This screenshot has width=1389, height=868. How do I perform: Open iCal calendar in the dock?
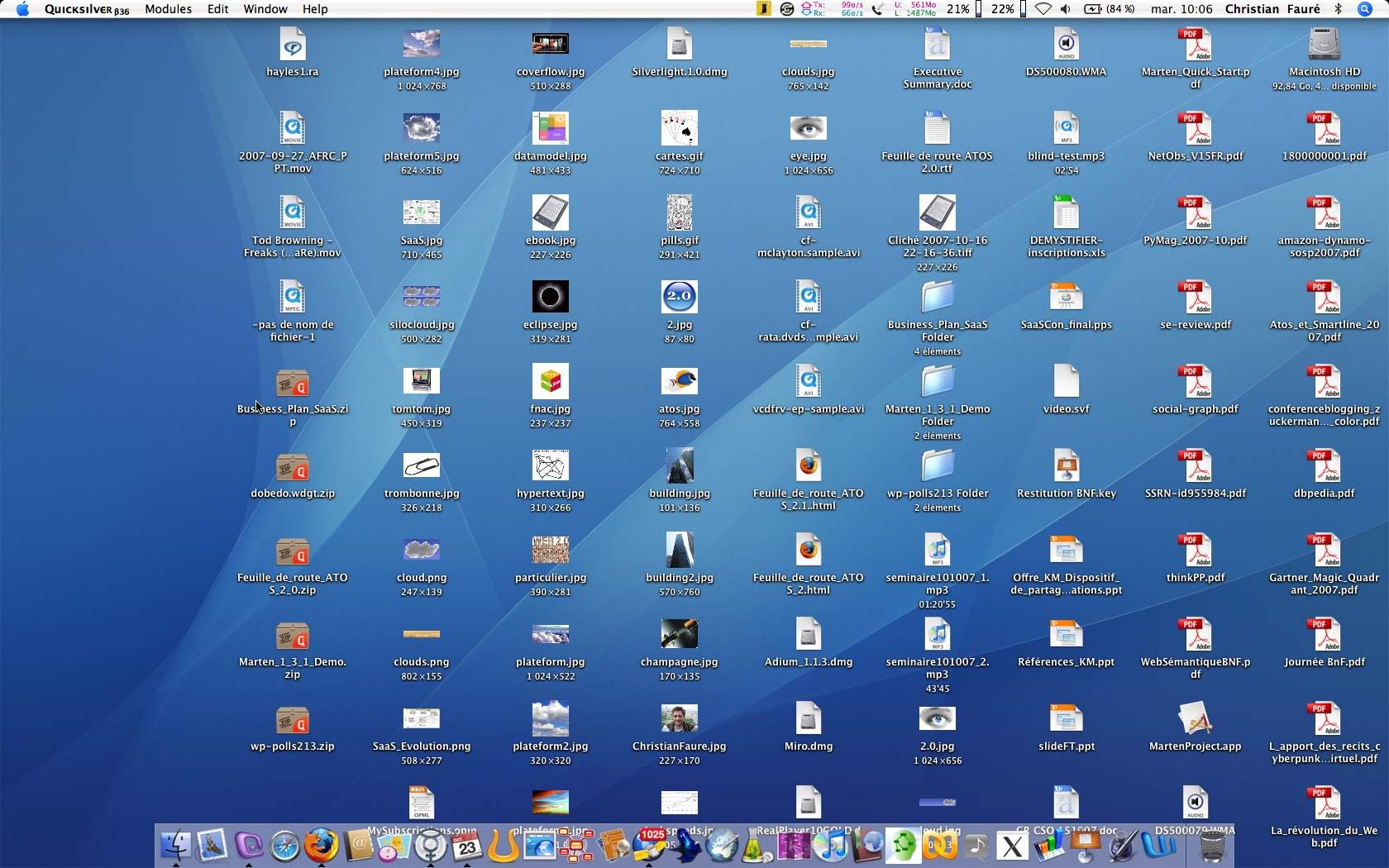(x=467, y=846)
